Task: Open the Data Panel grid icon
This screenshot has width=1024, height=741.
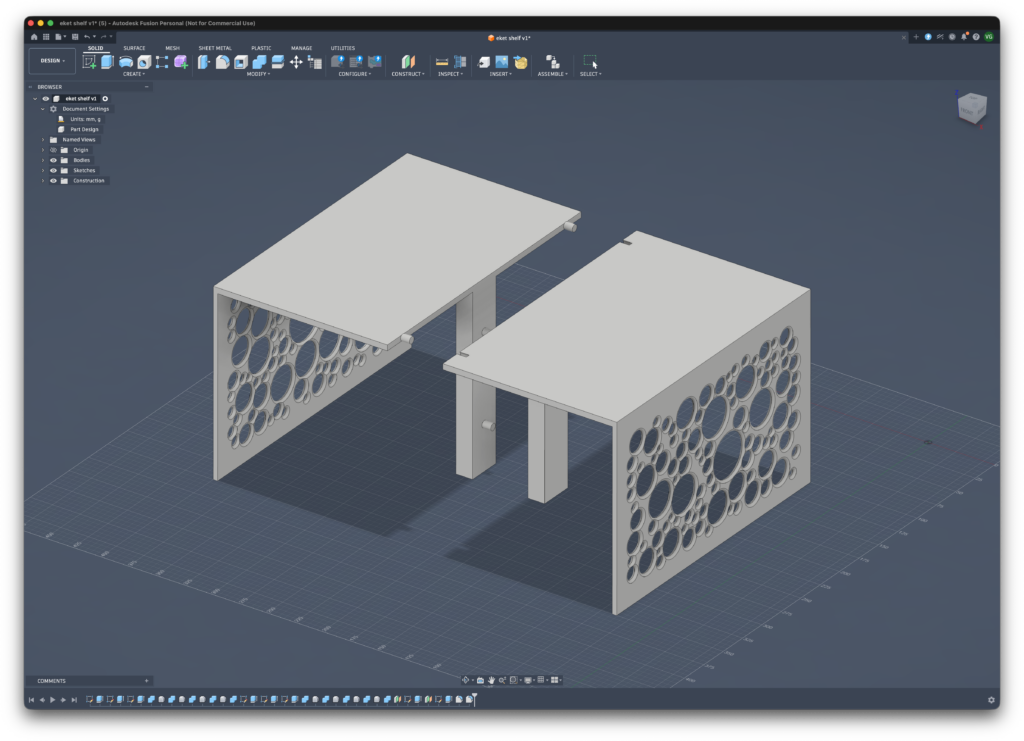Action: (x=46, y=37)
